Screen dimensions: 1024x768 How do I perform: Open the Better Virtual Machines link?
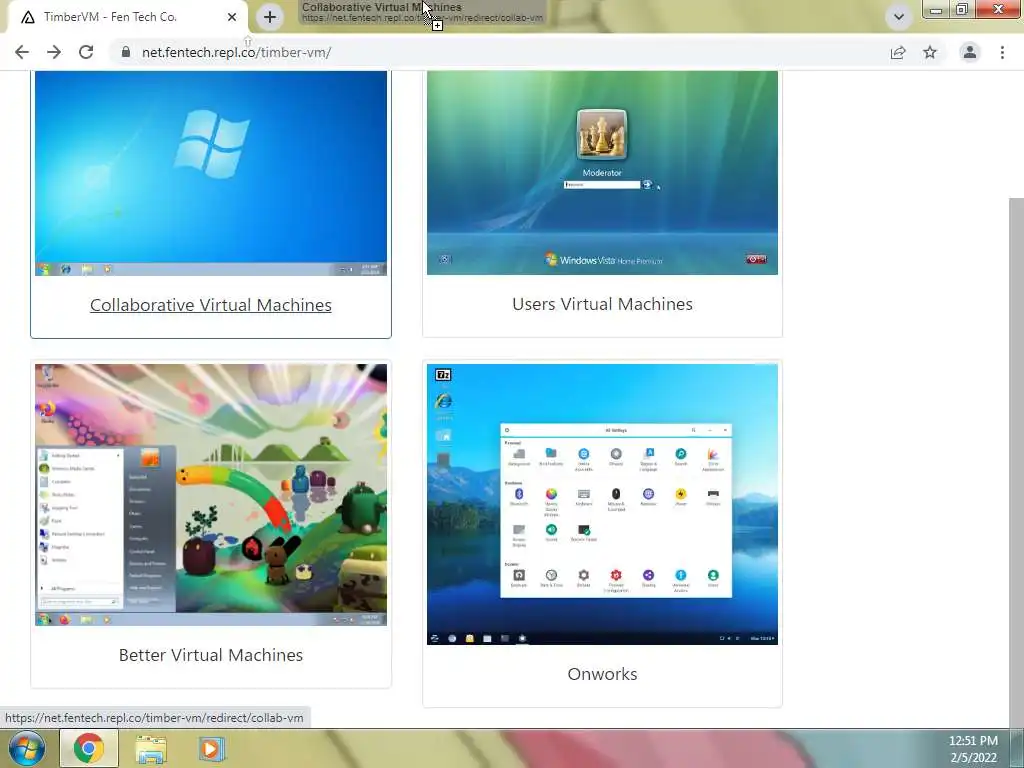tap(211, 655)
